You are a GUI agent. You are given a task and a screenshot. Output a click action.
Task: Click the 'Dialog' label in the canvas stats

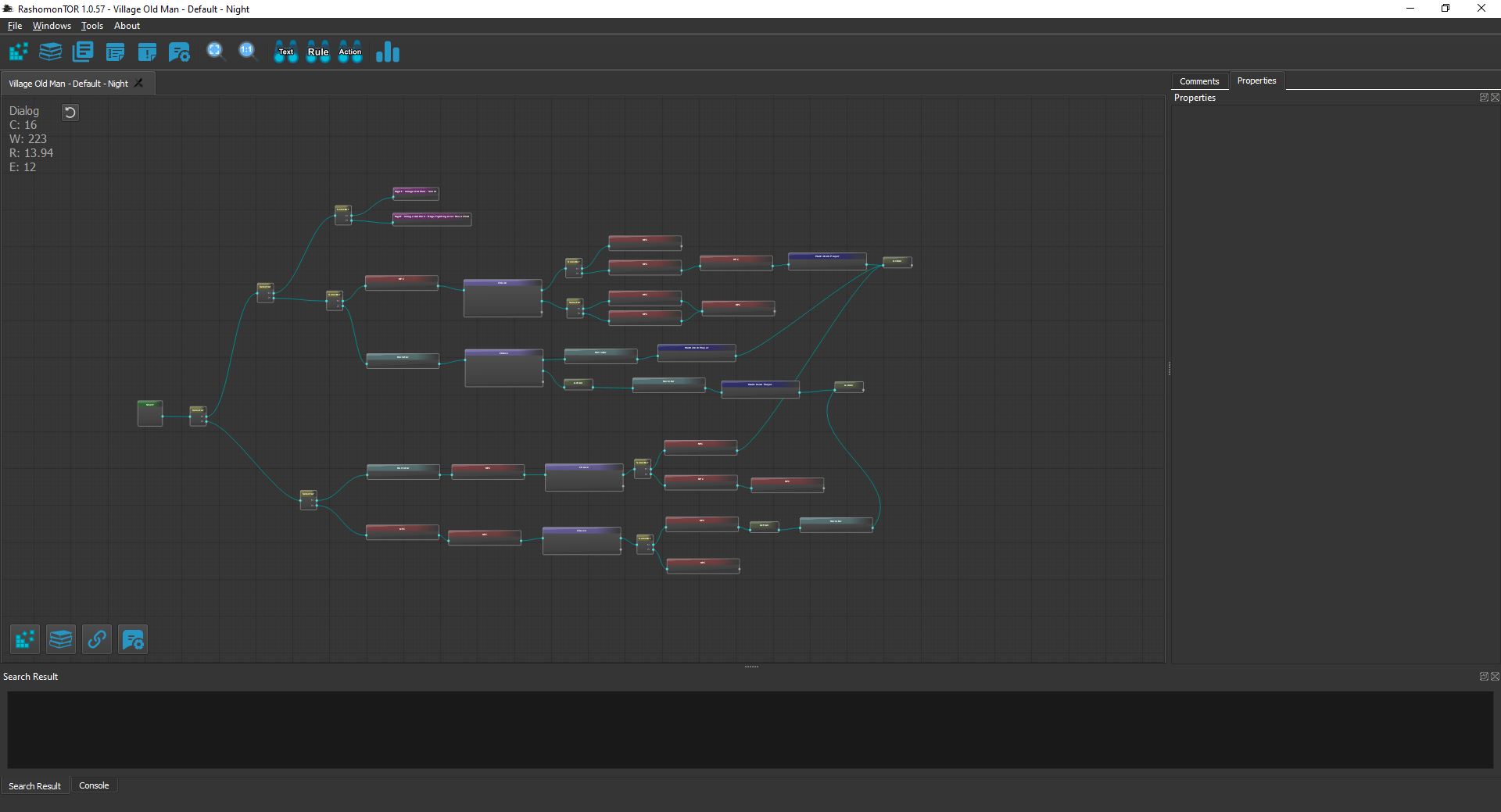24,111
